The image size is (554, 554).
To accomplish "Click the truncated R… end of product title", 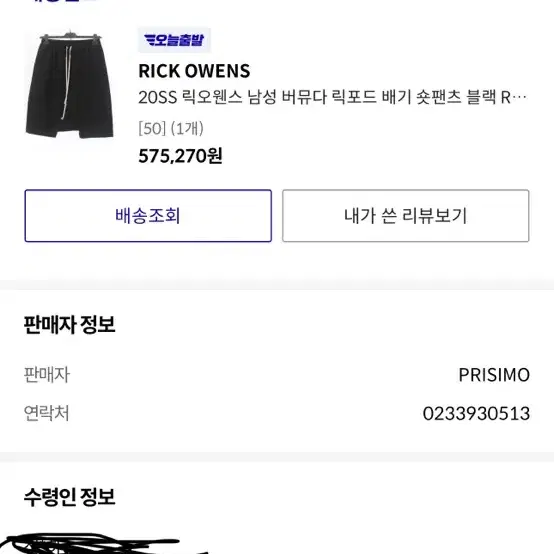I will tap(514, 97).
